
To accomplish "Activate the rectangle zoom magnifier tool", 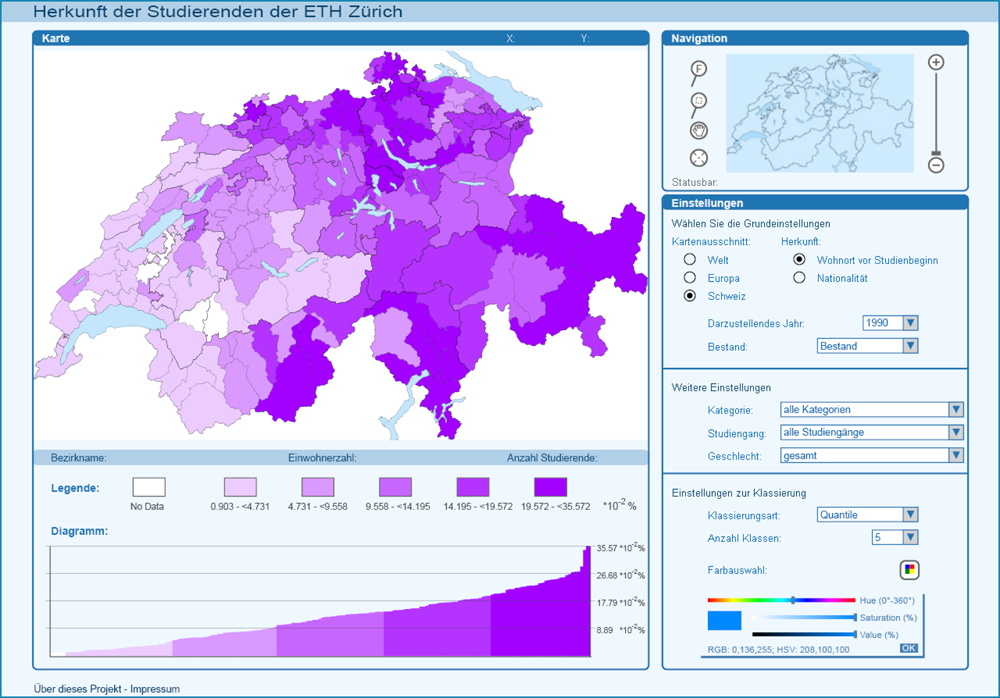I will pyautogui.click(x=698, y=104).
